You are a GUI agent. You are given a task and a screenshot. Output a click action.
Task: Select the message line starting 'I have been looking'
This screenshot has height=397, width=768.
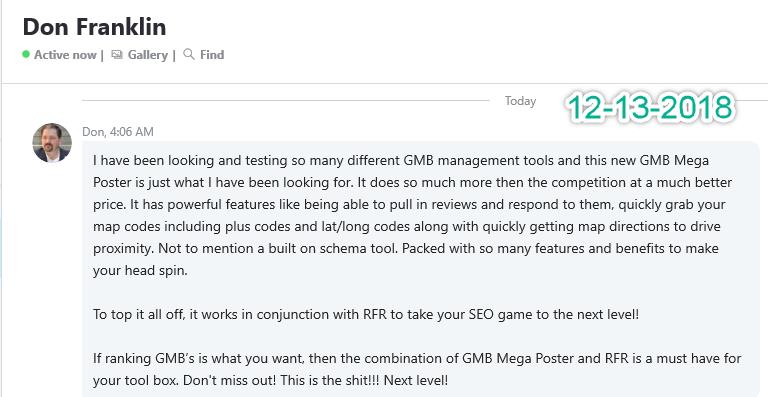pos(401,161)
